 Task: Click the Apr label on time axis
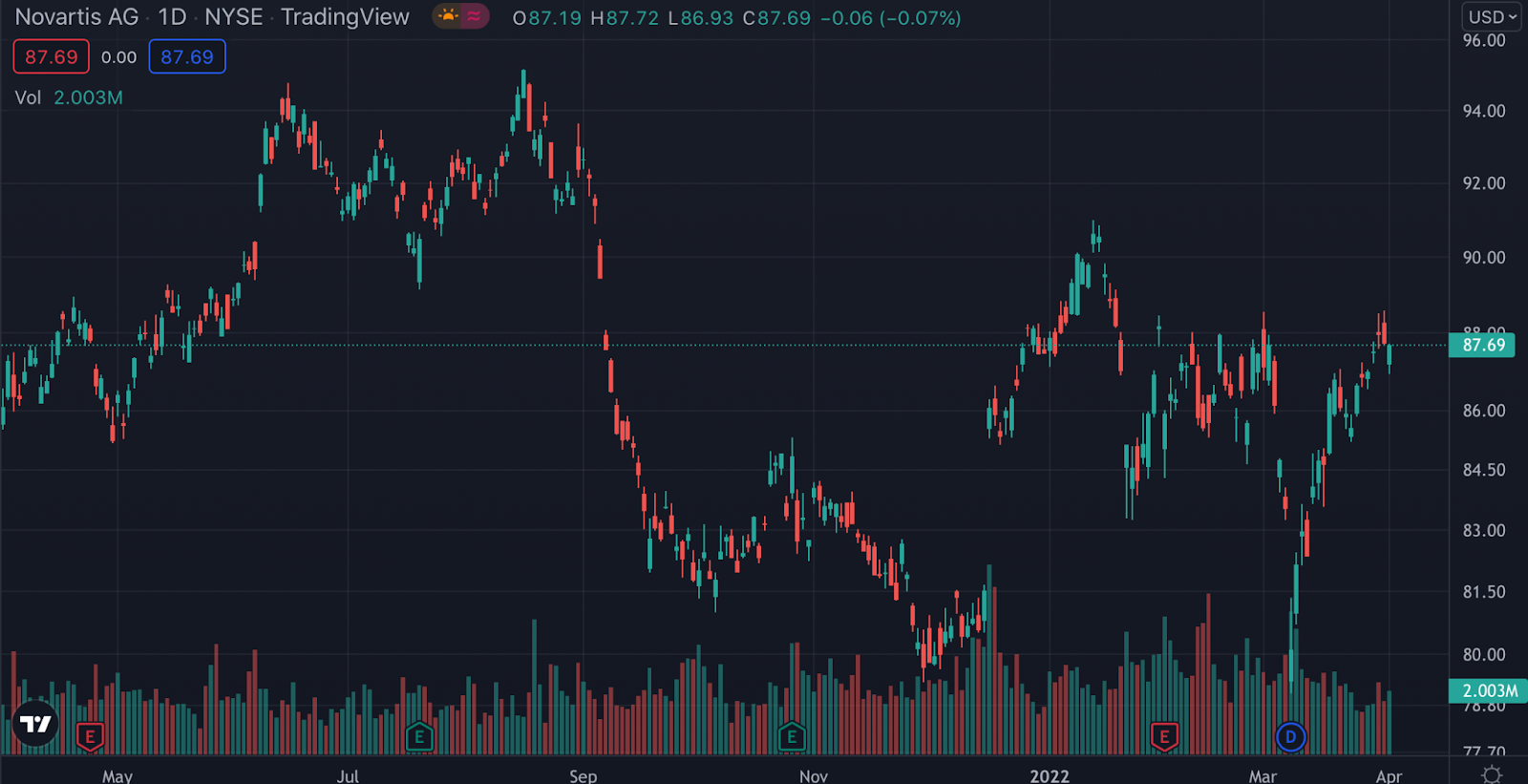1389,775
